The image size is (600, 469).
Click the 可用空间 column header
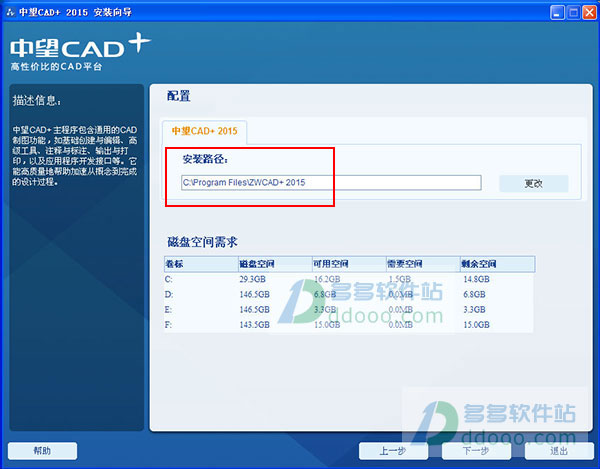click(349, 264)
